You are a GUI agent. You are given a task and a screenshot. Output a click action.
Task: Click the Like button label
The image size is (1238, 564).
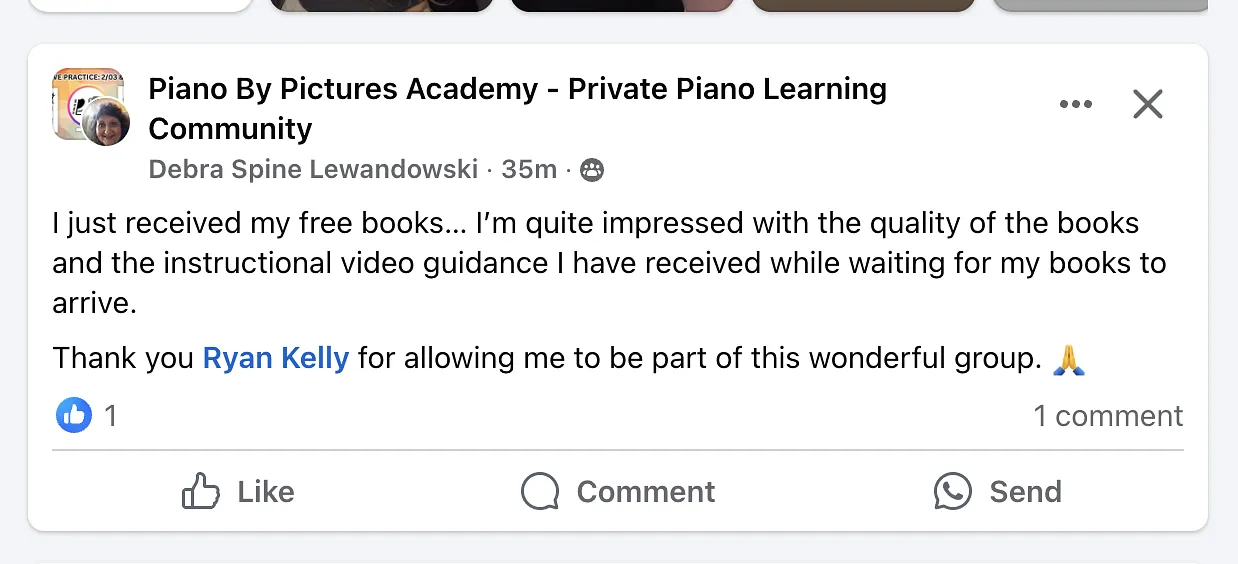266,492
